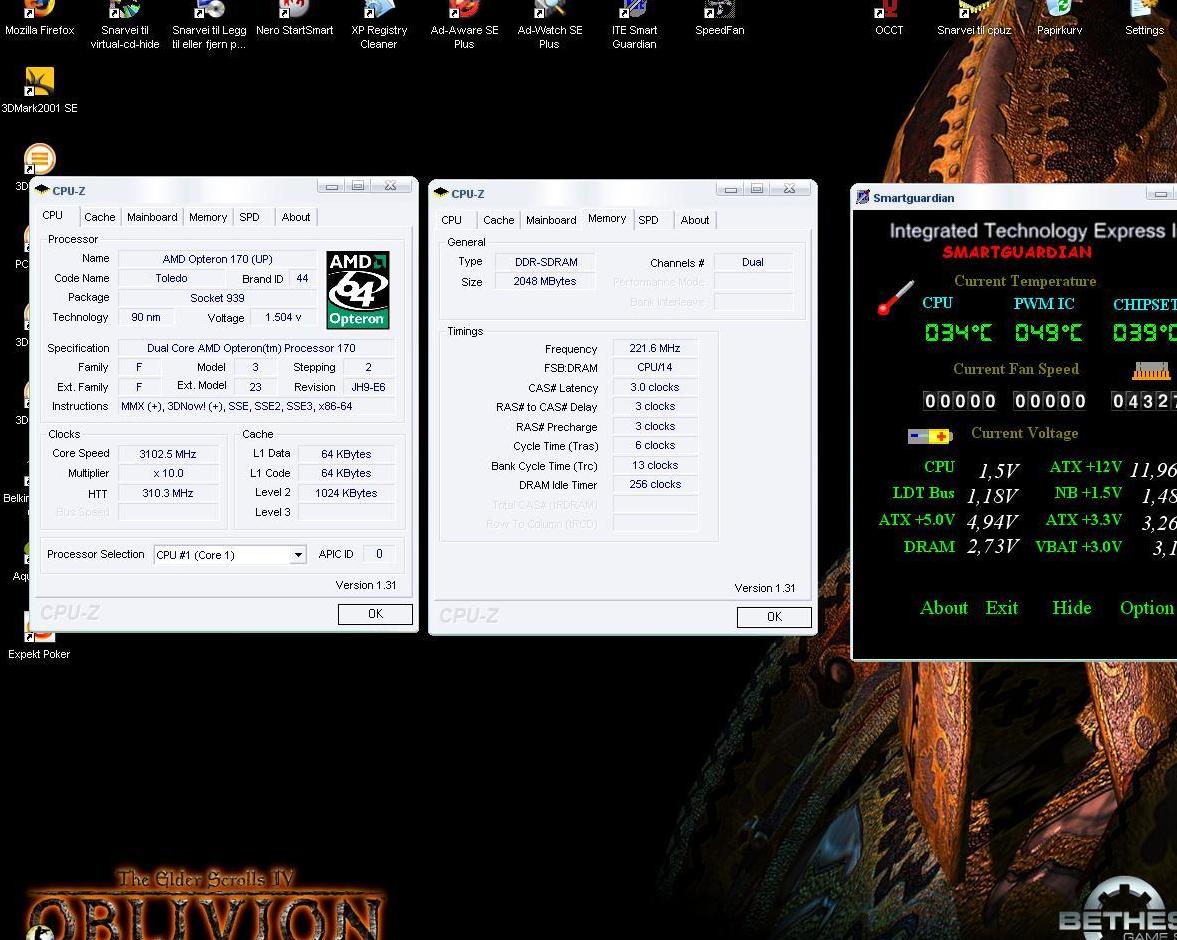Open the Settings desktop icon
Screen dimensions: 1177x940
pyautogui.click(x=1144, y=19)
